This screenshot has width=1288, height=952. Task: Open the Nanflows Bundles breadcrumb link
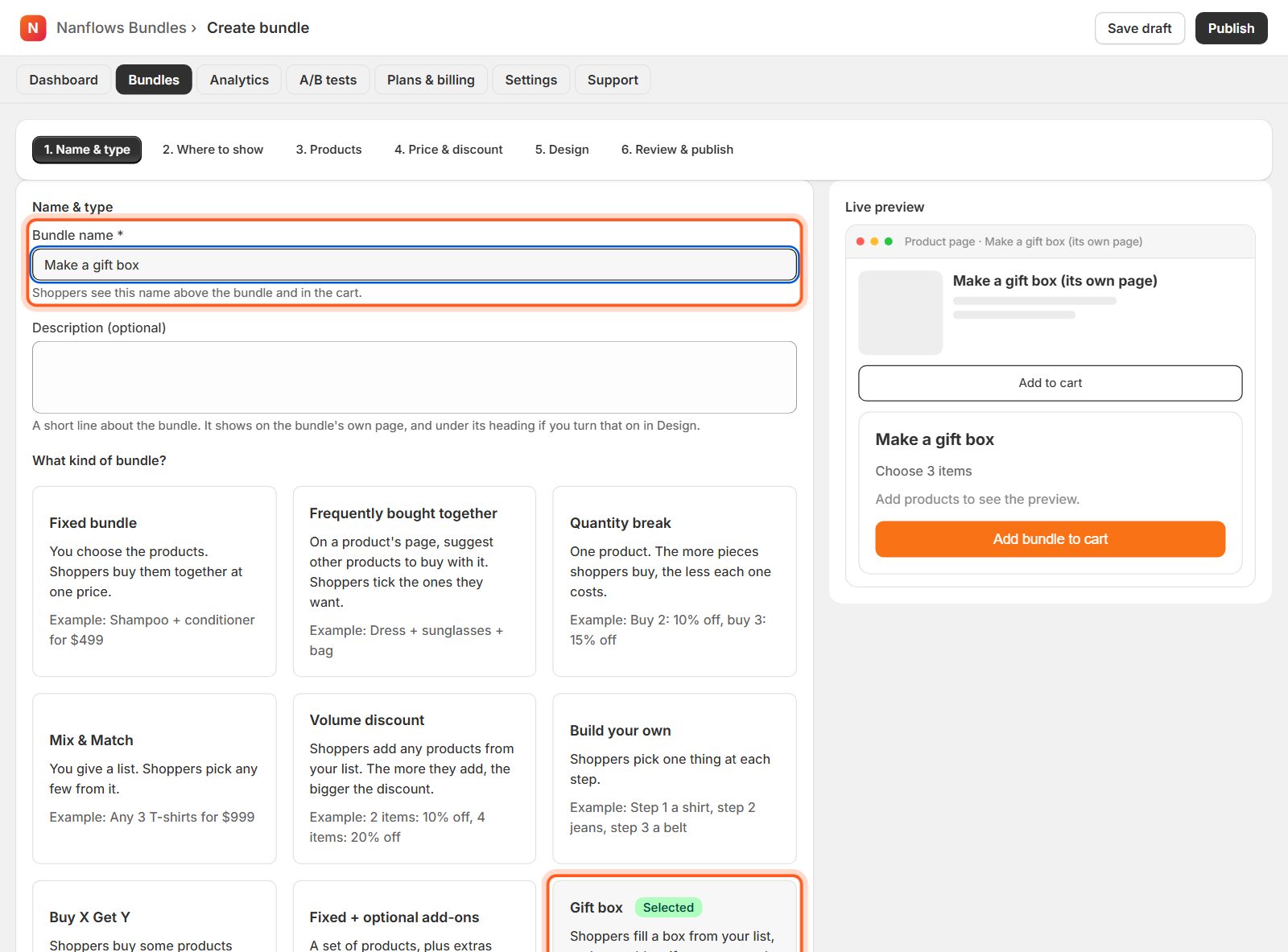pos(122,28)
